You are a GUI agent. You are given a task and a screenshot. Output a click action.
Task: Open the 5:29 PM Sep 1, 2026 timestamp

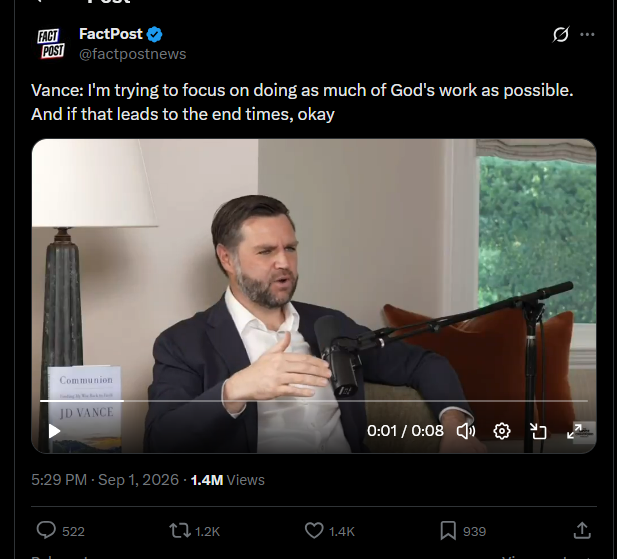[105, 480]
